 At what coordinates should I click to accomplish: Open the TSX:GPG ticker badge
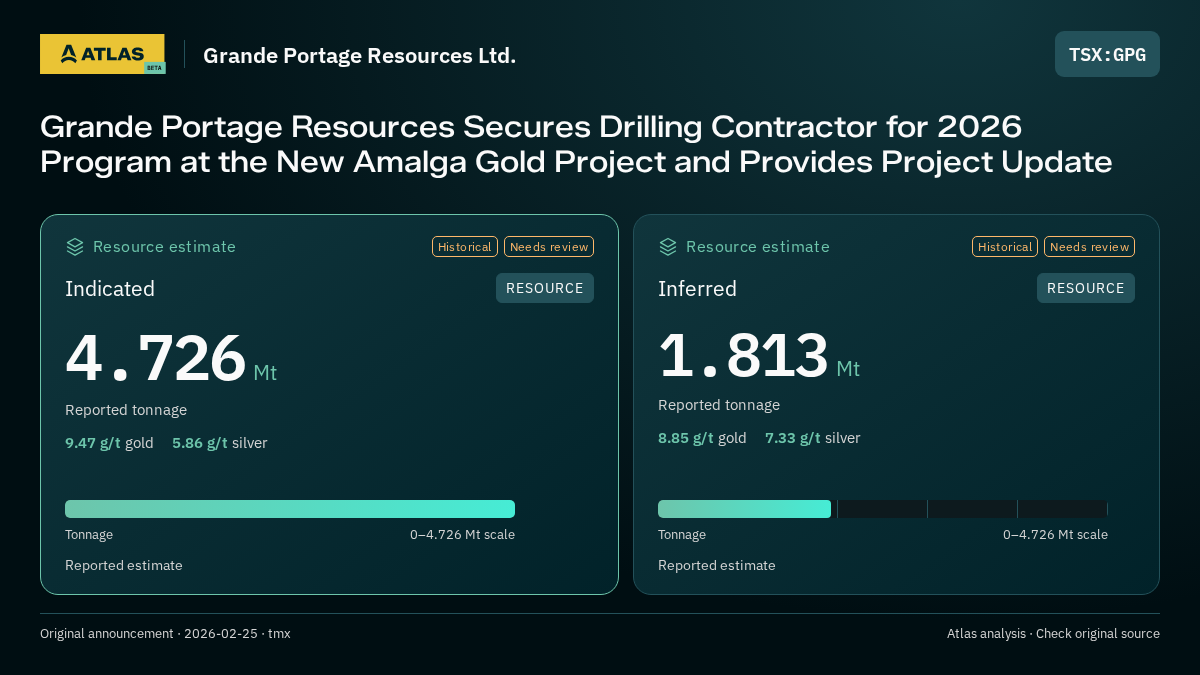click(x=1107, y=54)
